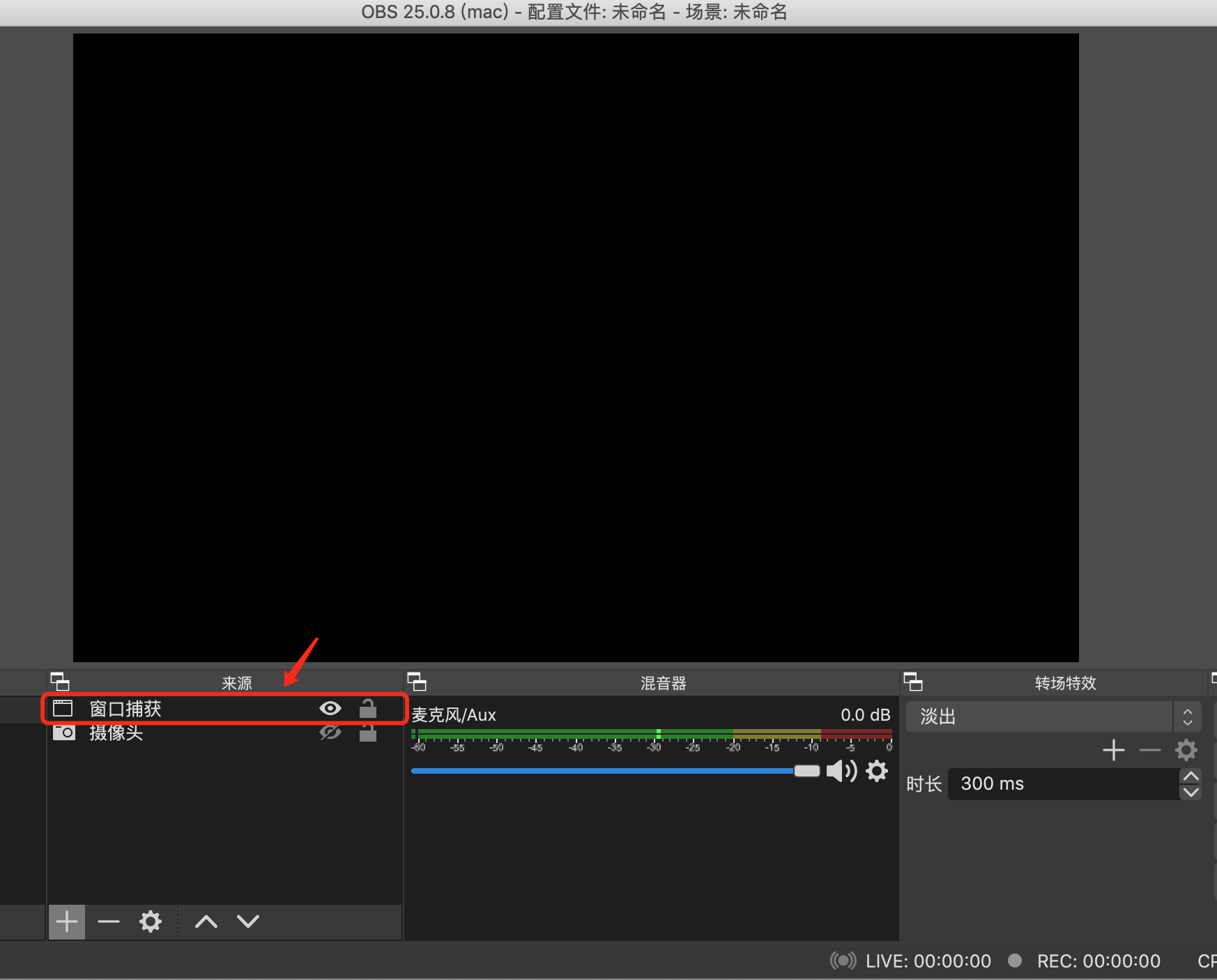
Task: Click the 300 ms duration field
Action: click(1064, 783)
